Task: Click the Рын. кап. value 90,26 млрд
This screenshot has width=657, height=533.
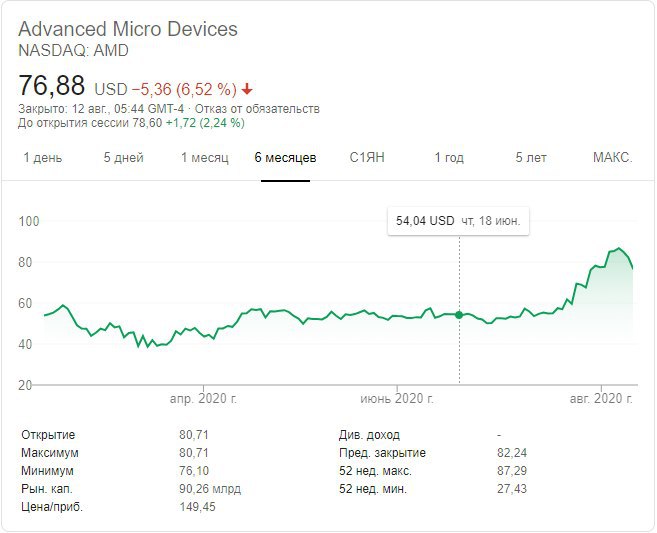Action: coord(210,489)
